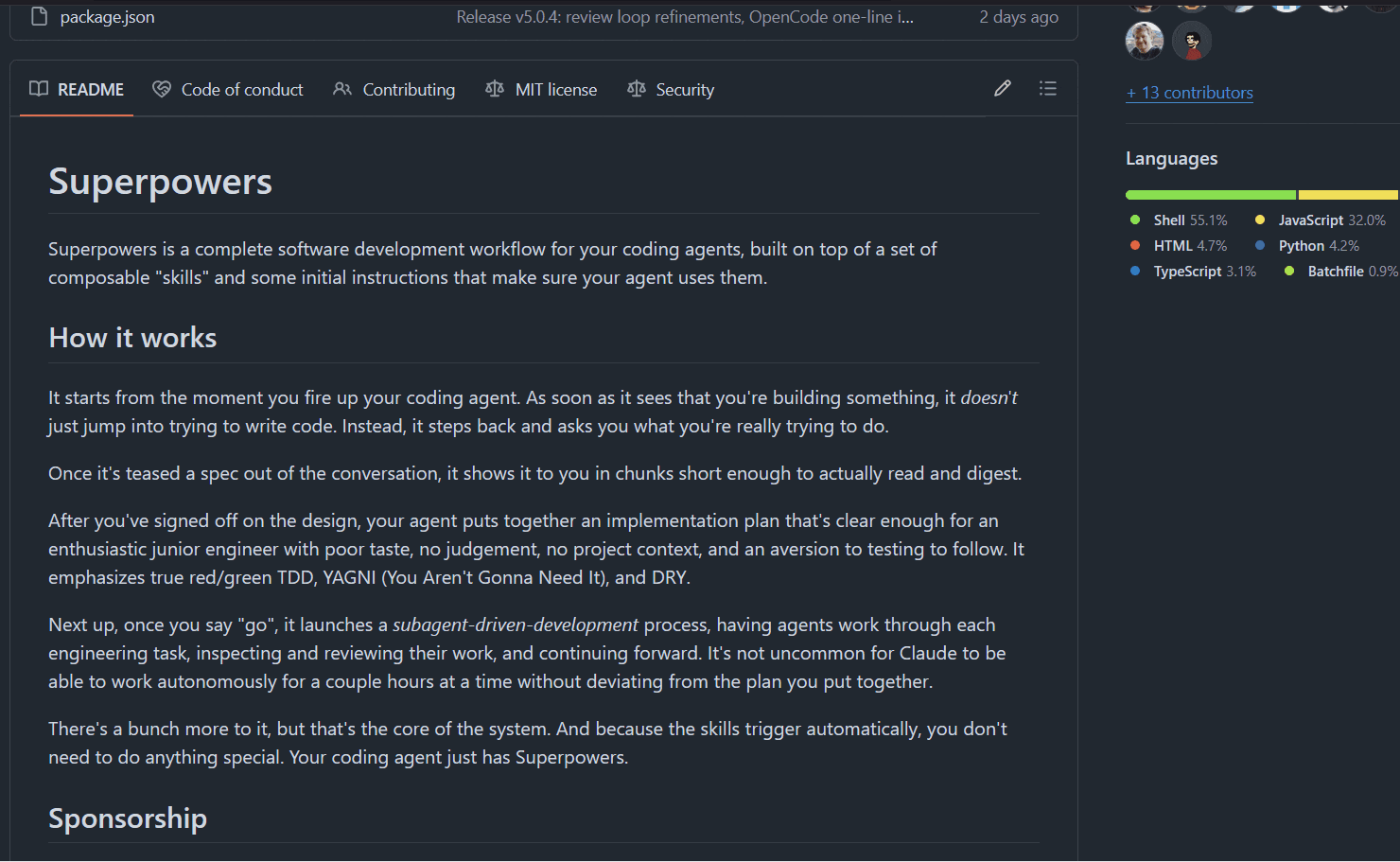This screenshot has width=1400, height=862.
Task: Select the TypeScript 3.1% language link
Action: pyautogui.click(x=1194, y=272)
